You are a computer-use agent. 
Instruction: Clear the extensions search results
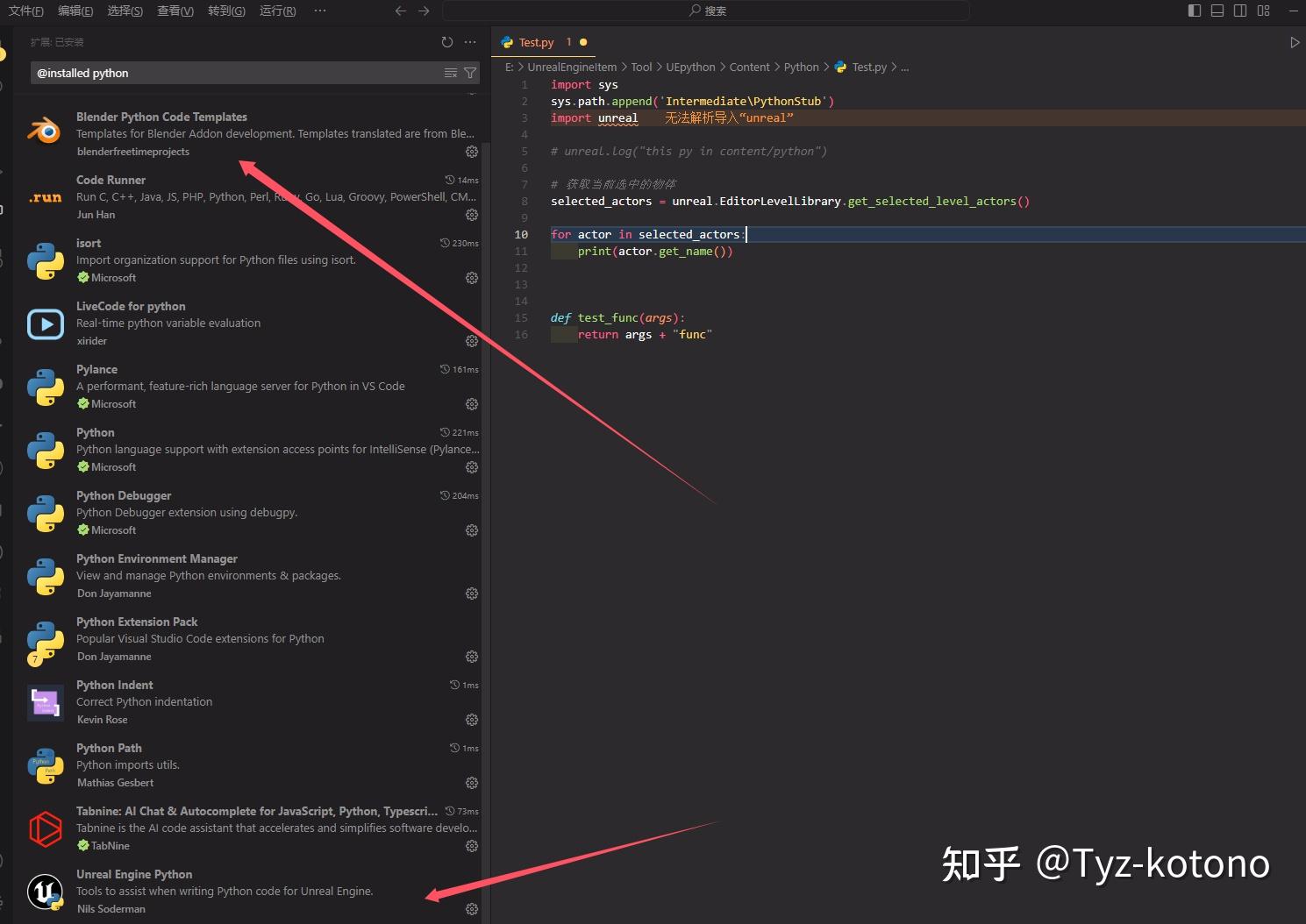click(450, 73)
